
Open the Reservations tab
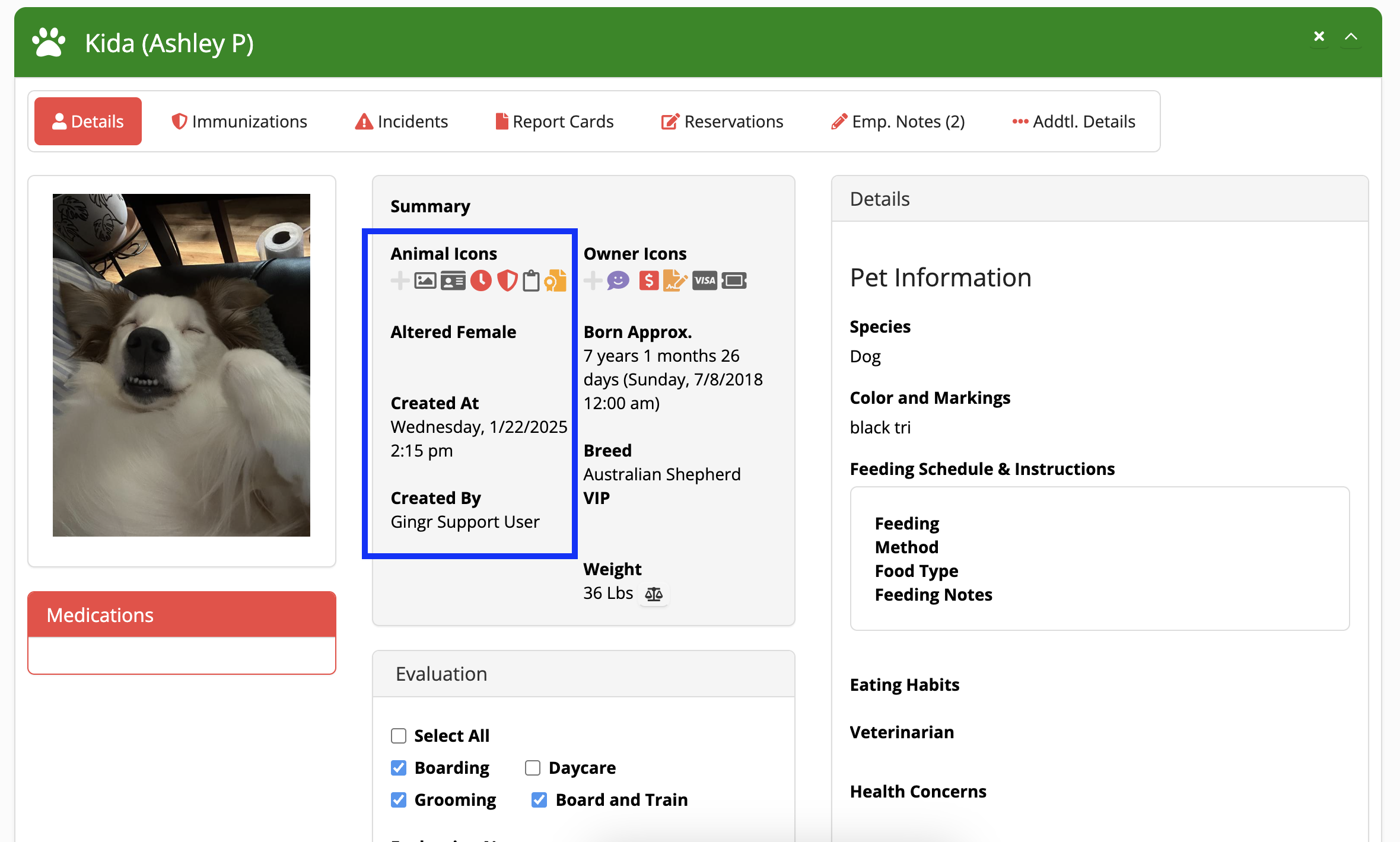click(722, 122)
